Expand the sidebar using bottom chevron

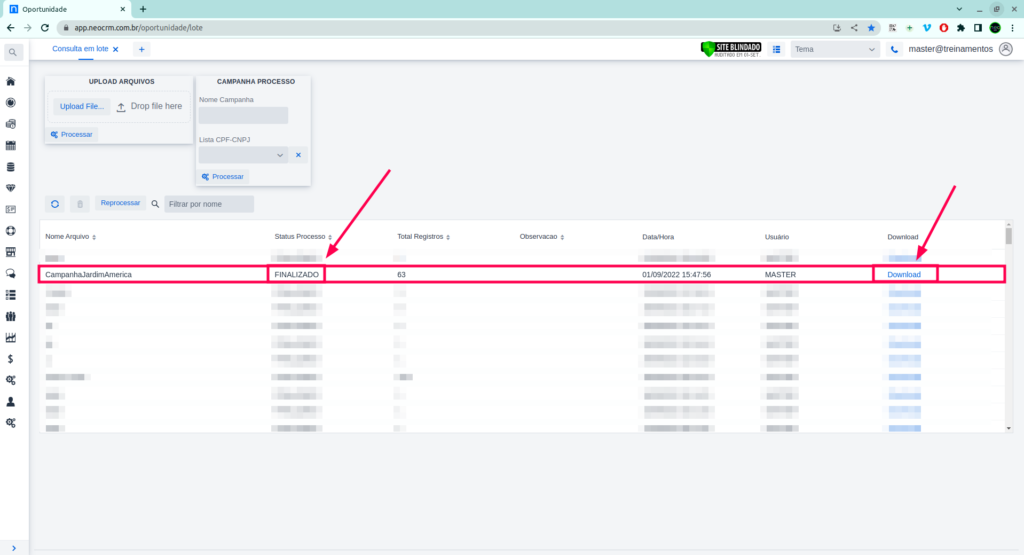click(13, 547)
